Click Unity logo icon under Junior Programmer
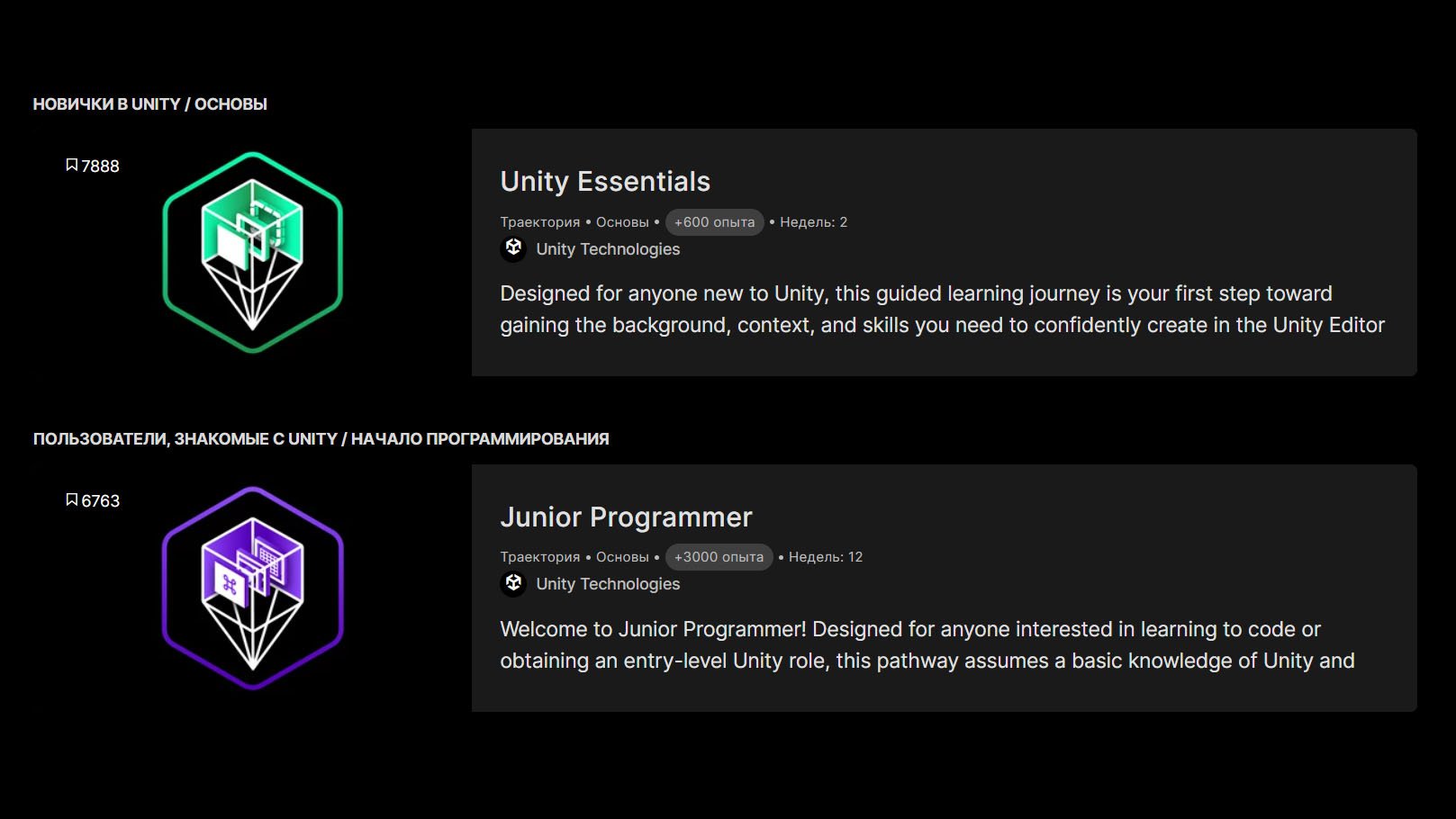This screenshot has width=1456, height=819. click(x=513, y=583)
